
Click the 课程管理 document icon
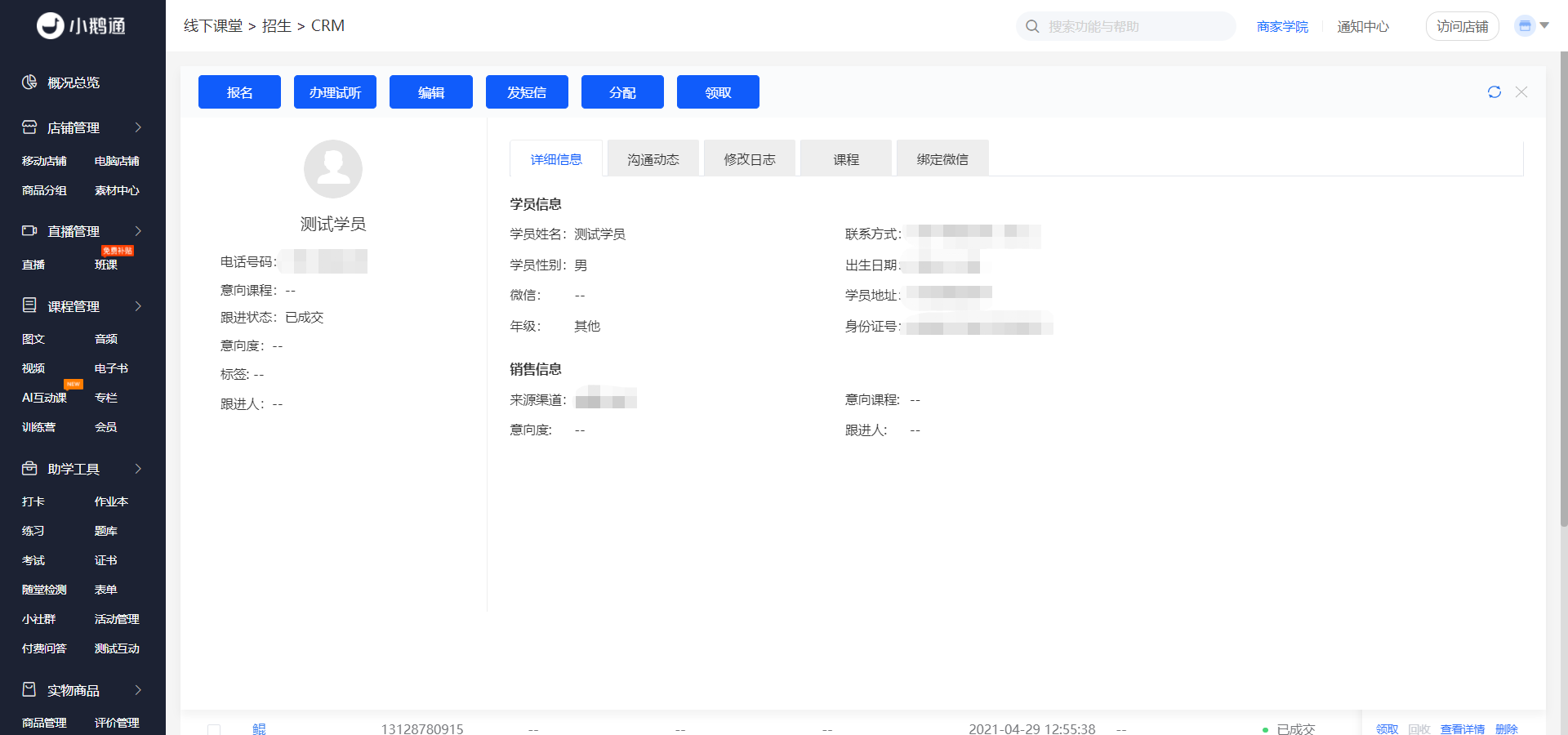coord(29,305)
